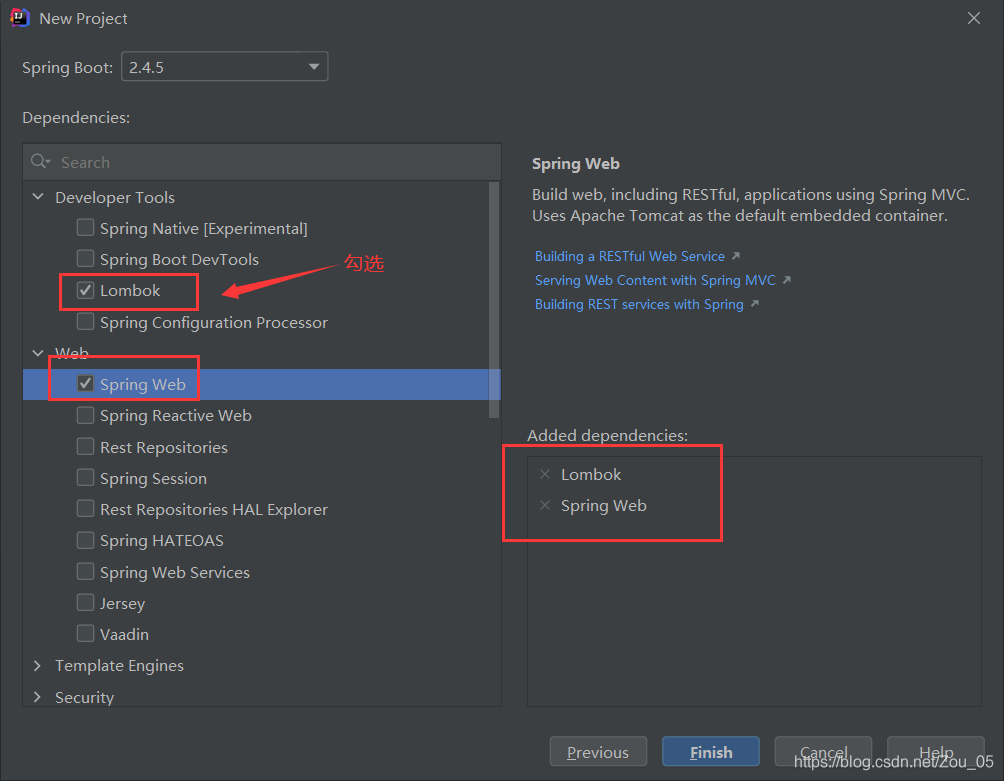Collapse the Web group
The width and height of the screenshot is (1004, 781).
(38, 353)
